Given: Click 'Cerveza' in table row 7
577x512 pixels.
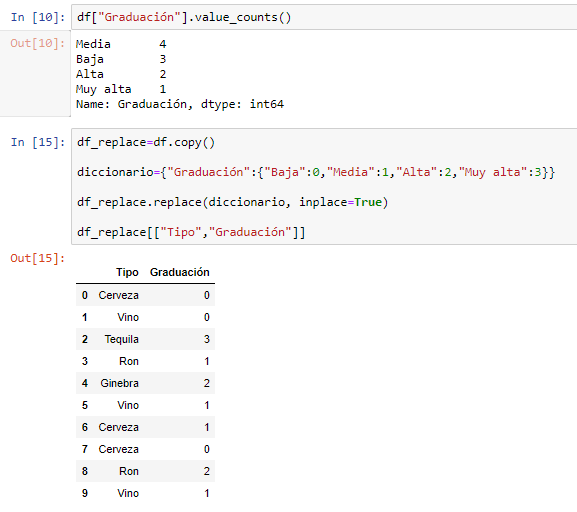Looking at the screenshot, I should pos(118,449).
